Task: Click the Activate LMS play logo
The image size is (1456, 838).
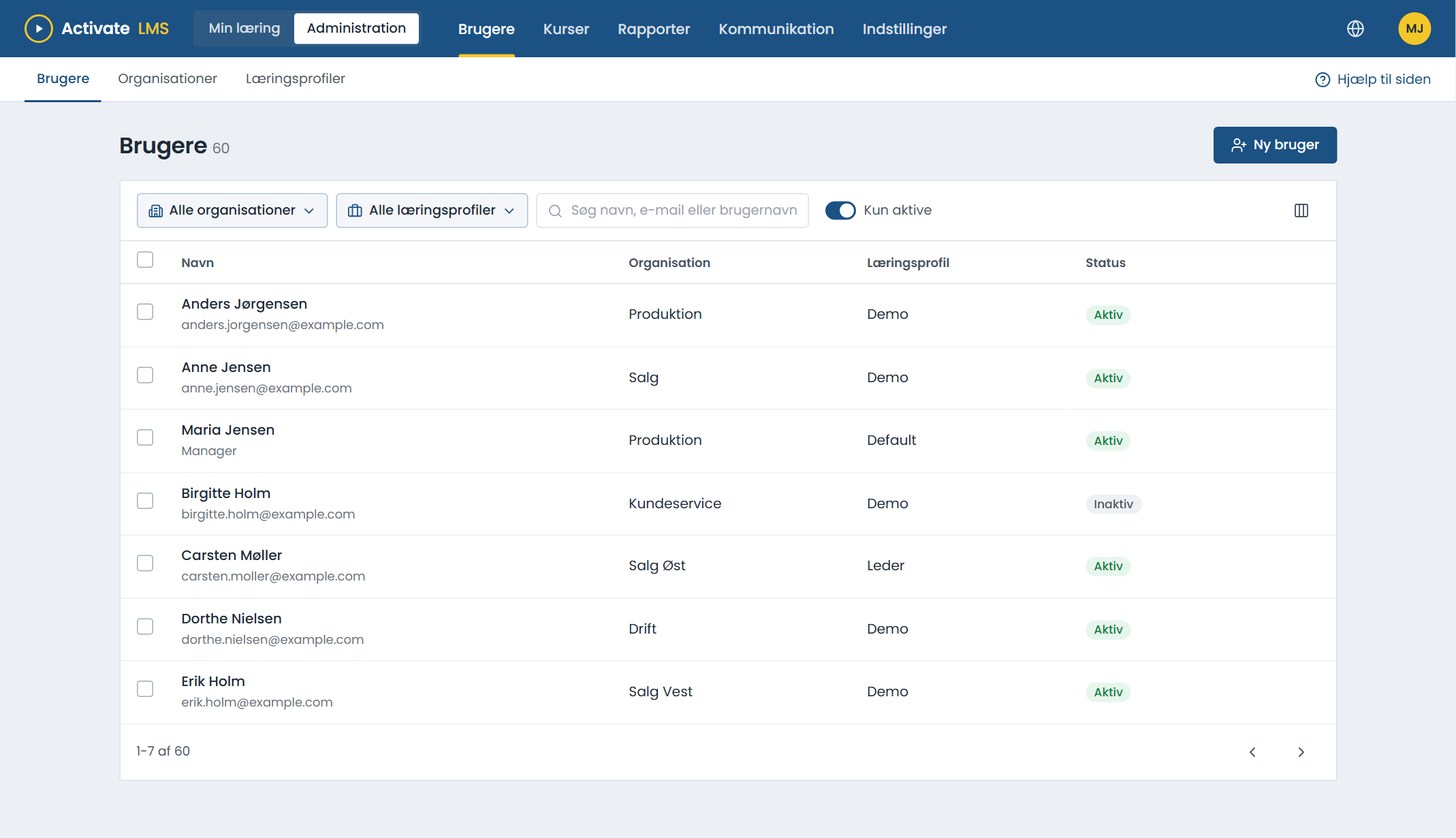Action: (x=39, y=29)
